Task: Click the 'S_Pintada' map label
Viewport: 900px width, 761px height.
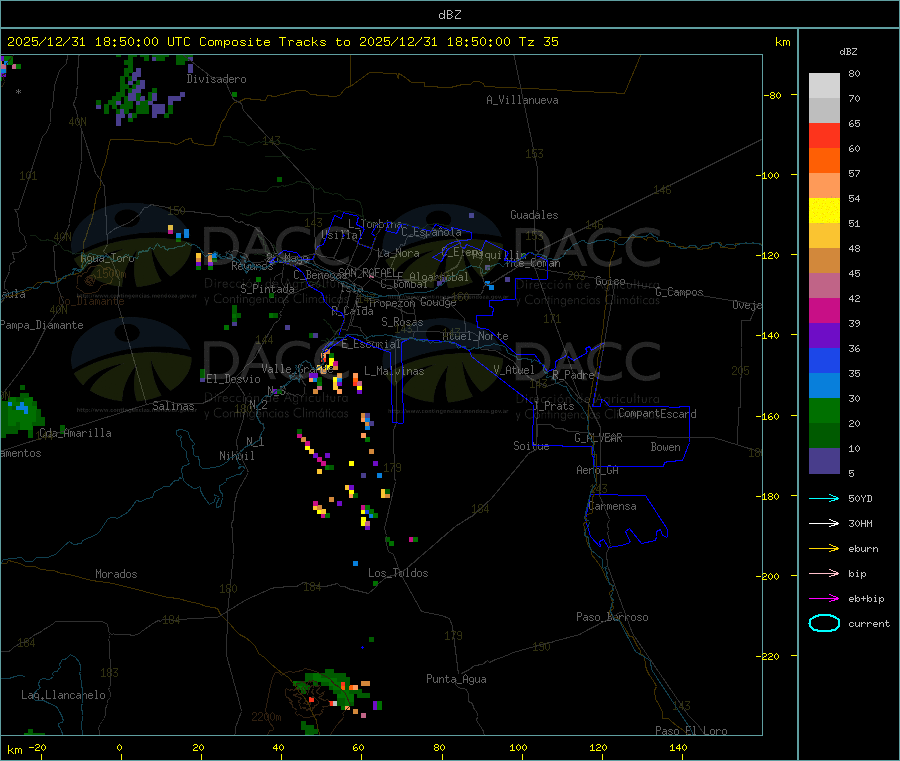Action: click(x=267, y=289)
